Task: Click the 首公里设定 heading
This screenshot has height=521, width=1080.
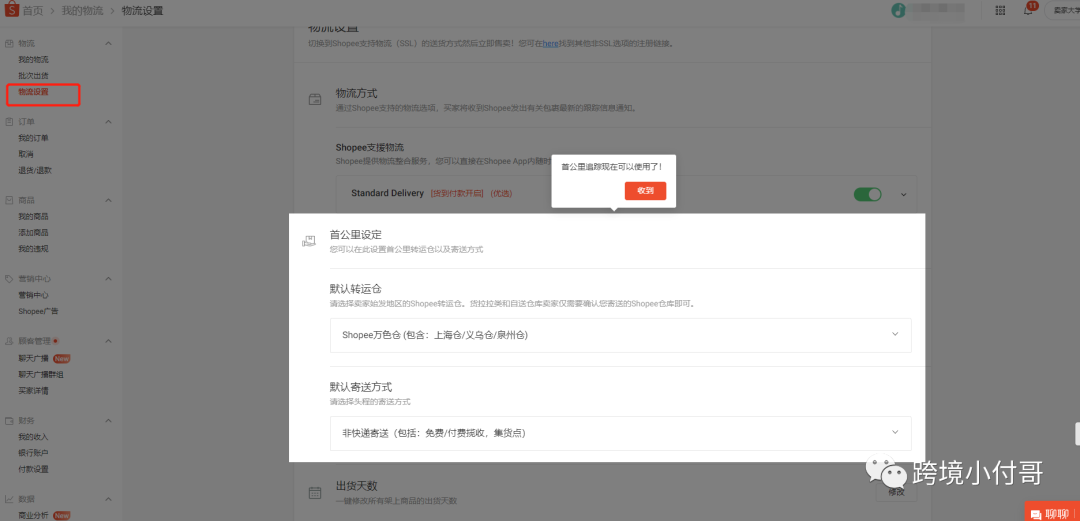Action: [x=356, y=235]
